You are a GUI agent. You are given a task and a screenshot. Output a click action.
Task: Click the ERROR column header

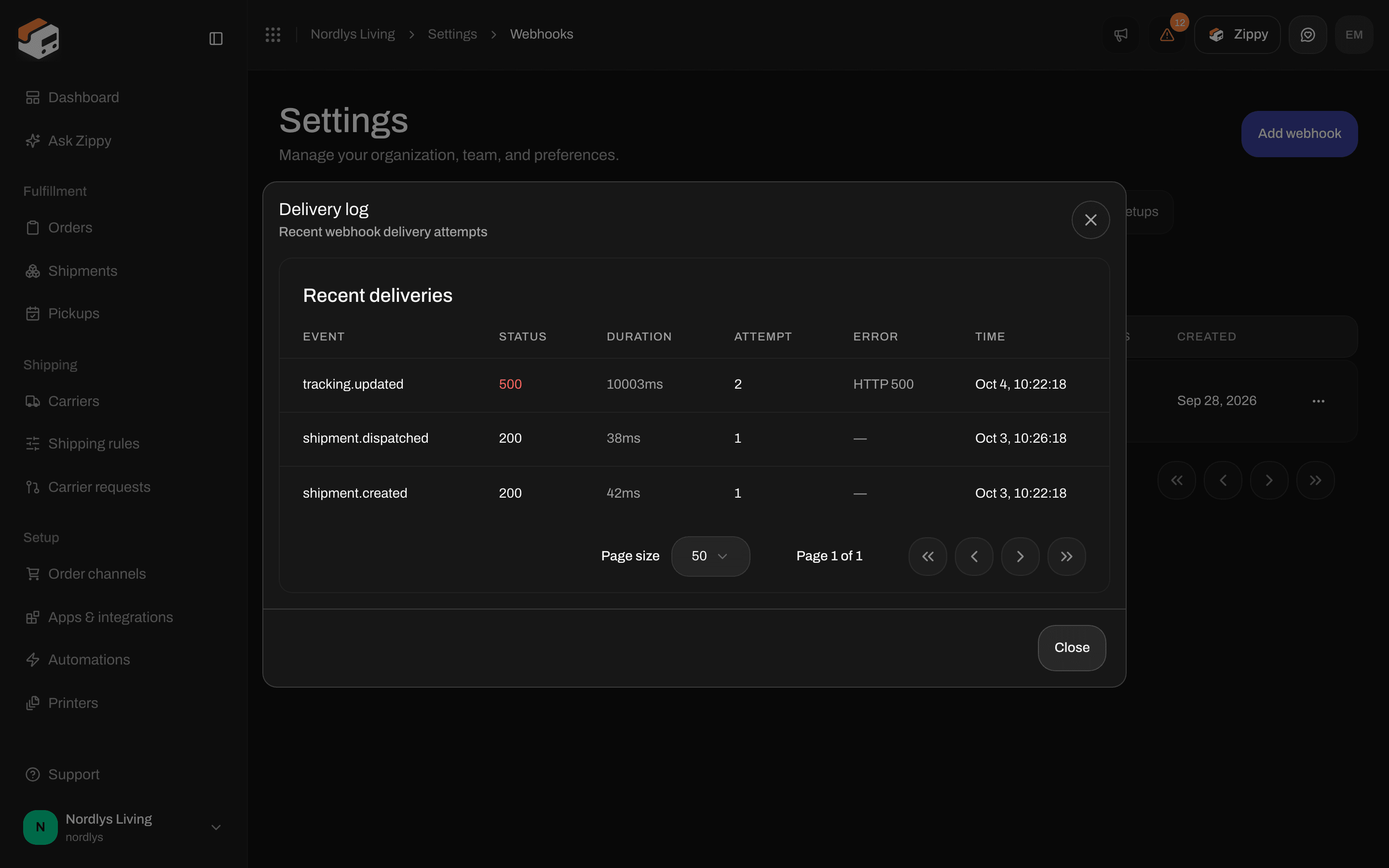(x=875, y=337)
